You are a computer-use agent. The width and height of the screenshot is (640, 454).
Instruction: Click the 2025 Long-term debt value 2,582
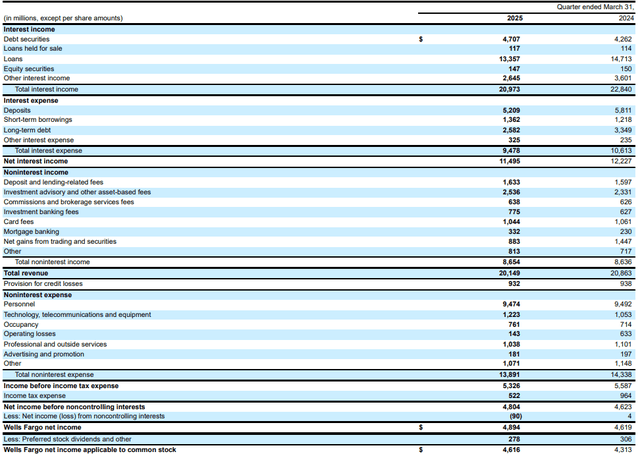coord(511,130)
